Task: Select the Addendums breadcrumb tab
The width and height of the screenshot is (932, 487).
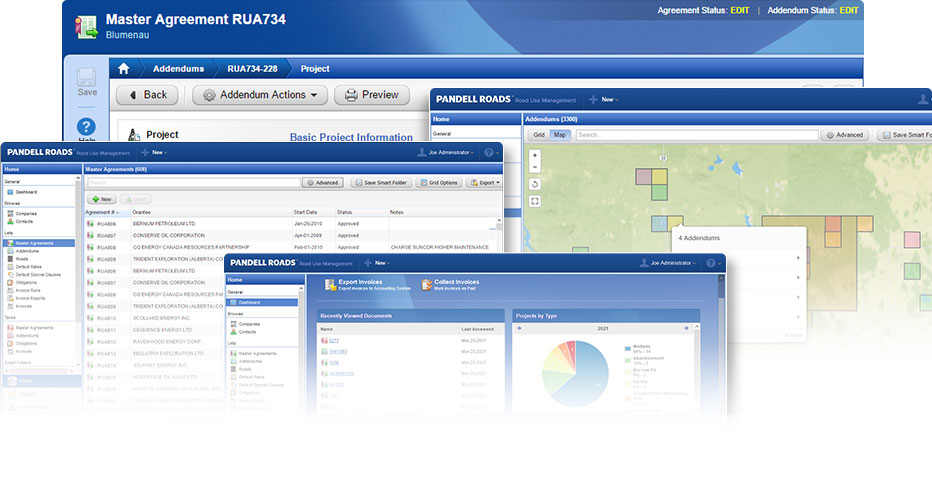Action: point(178,68)
